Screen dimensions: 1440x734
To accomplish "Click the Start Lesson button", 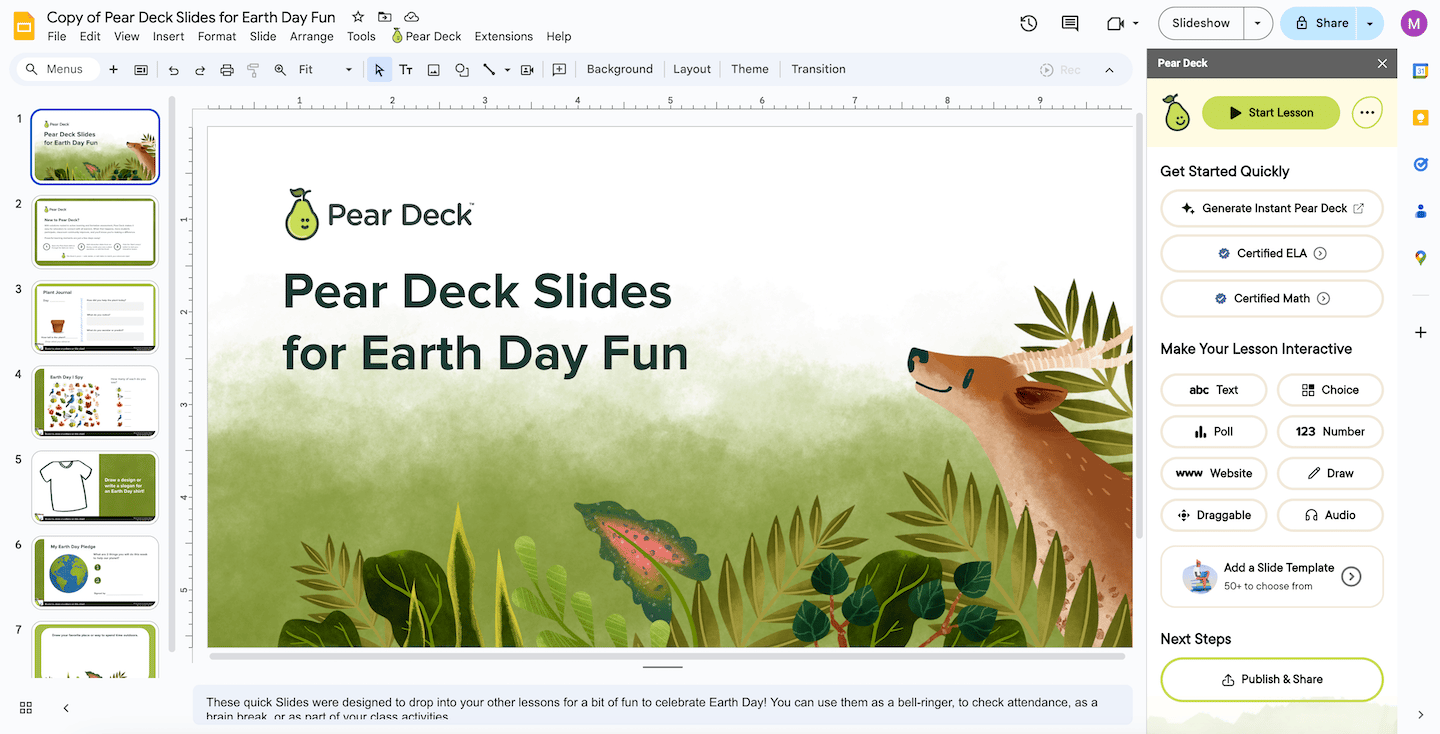I will pos(1271,113).
